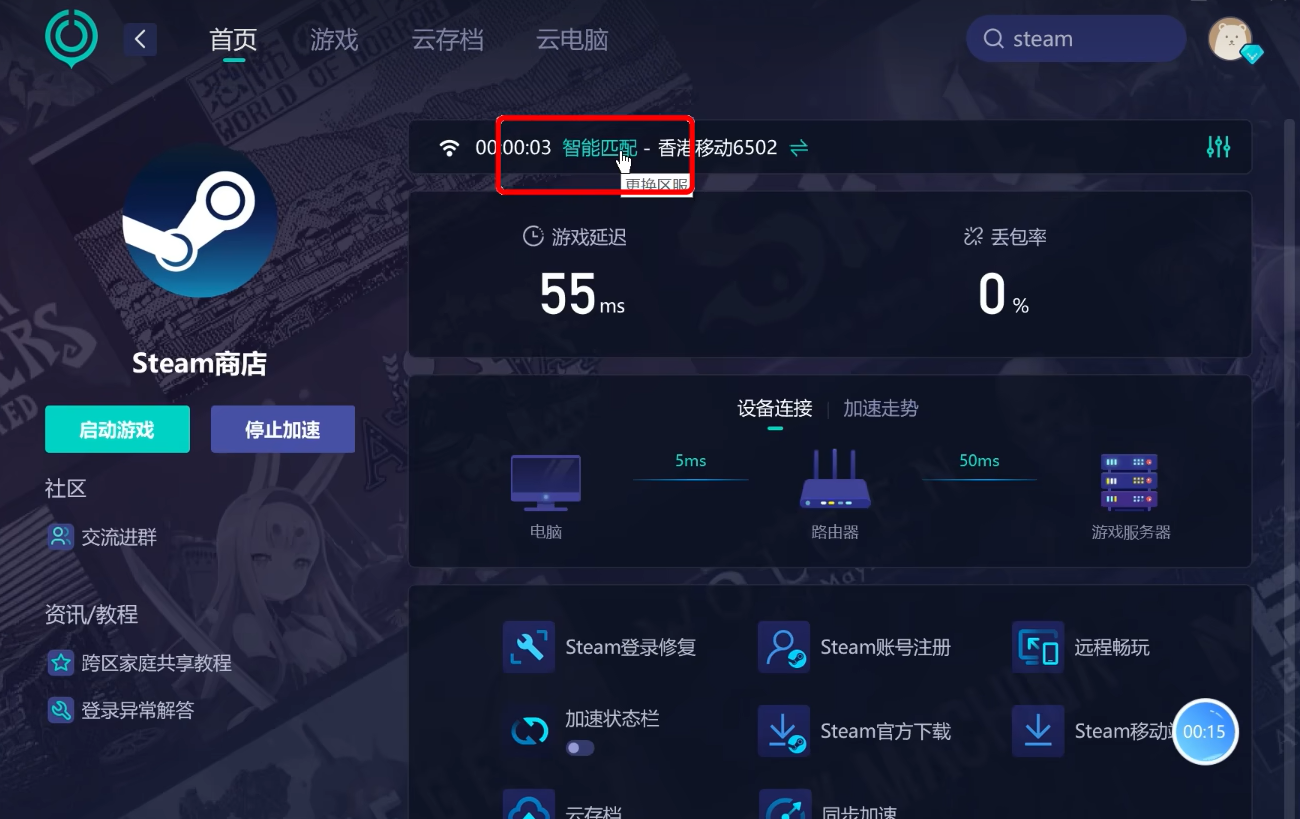Toggle the 加速状态栏 switch

coord(580,748)
